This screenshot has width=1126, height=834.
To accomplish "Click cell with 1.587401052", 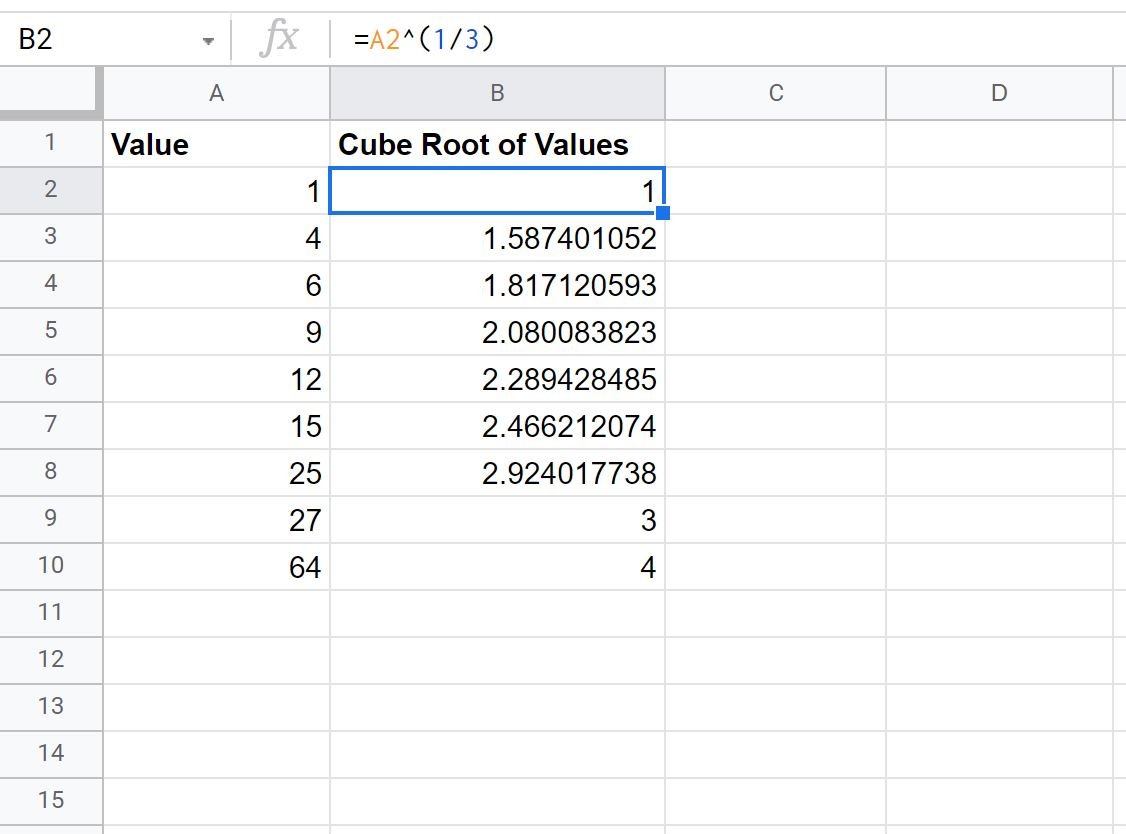I will pos(497,238).
